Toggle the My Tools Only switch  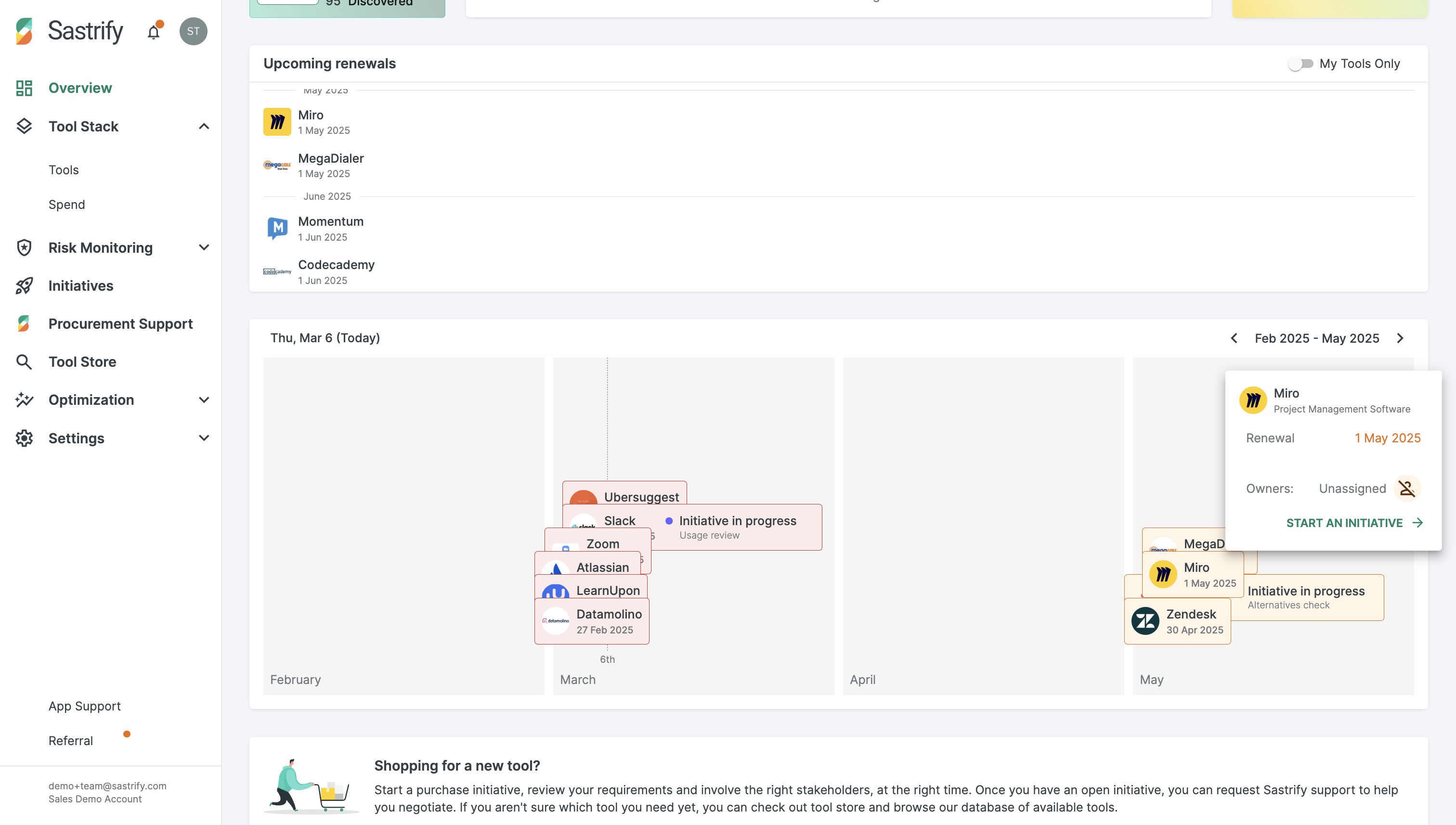coord(1300,64)
